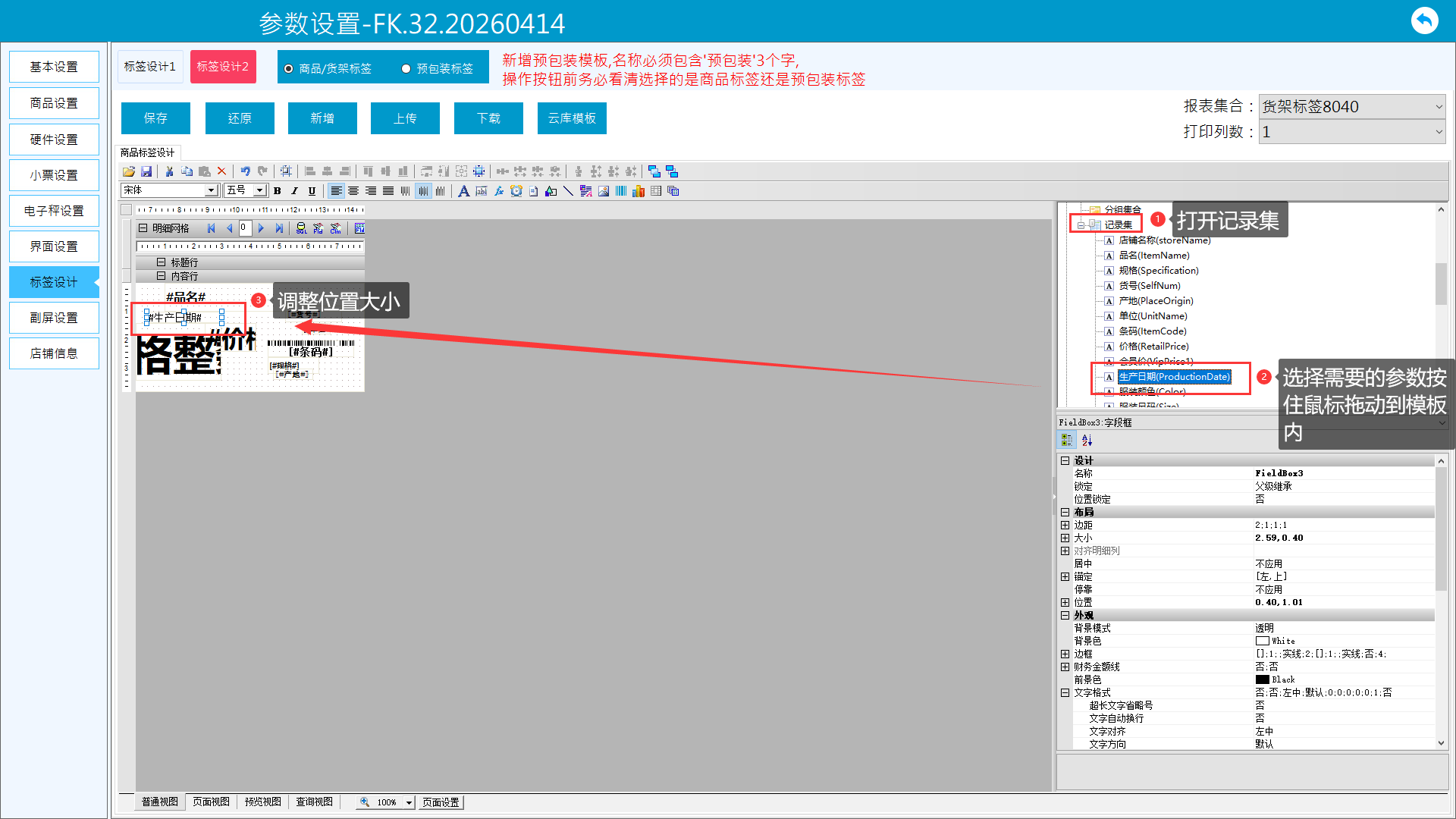Click the static text box A tool

463,191
